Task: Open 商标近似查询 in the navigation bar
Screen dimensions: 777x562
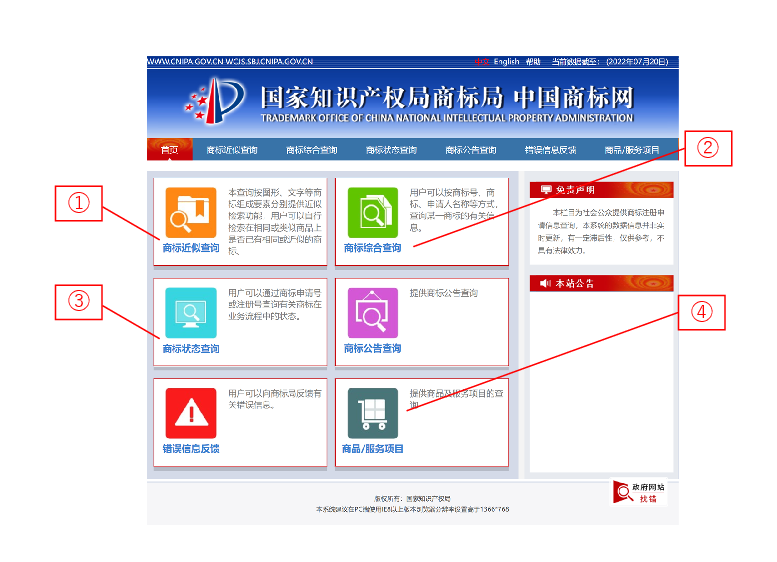Action: coord(232,150)
